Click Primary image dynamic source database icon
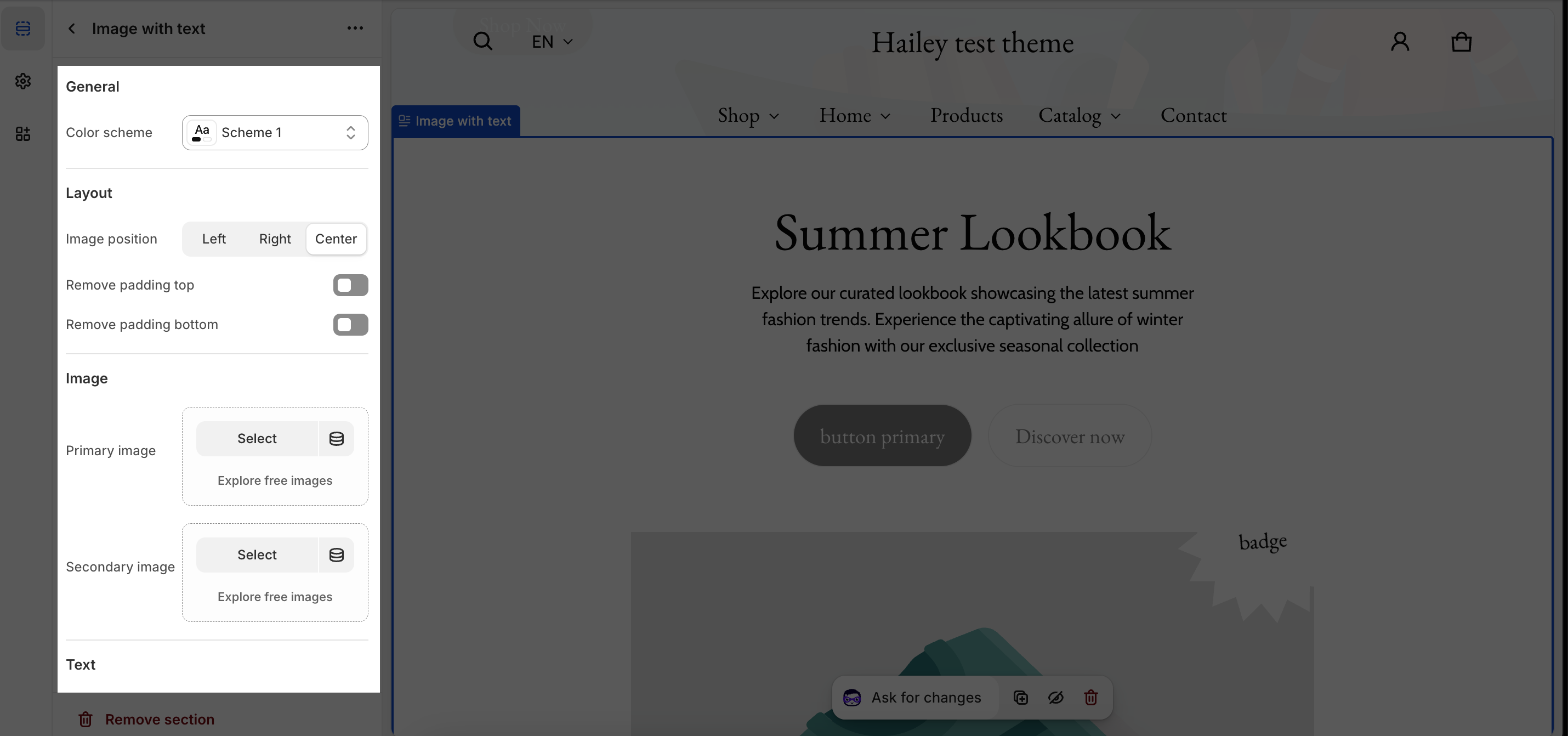Image resolution: width=1568 pixels, height=736 pixels. 336,438
